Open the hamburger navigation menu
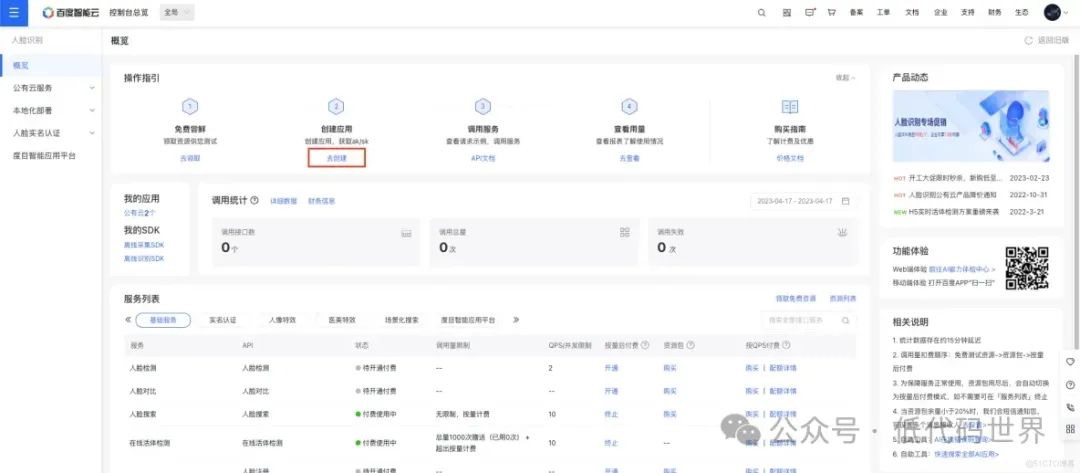Screen dimensions: 1080x473 pos(13,12)
